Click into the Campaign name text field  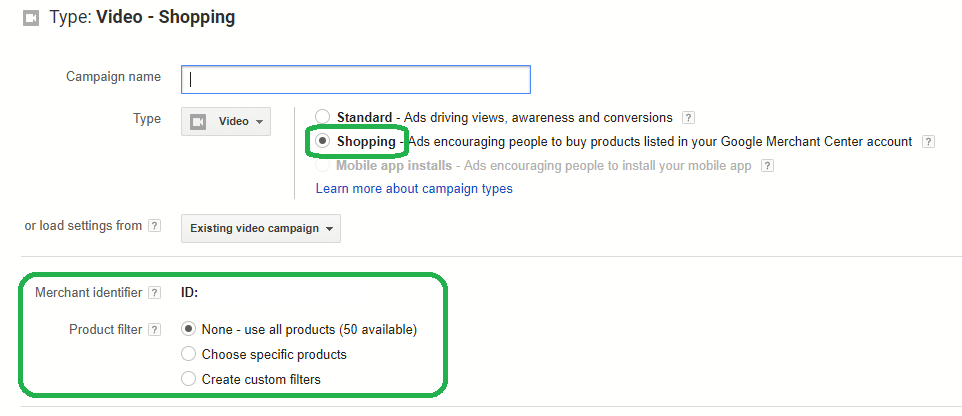click(x=356, y=79)
